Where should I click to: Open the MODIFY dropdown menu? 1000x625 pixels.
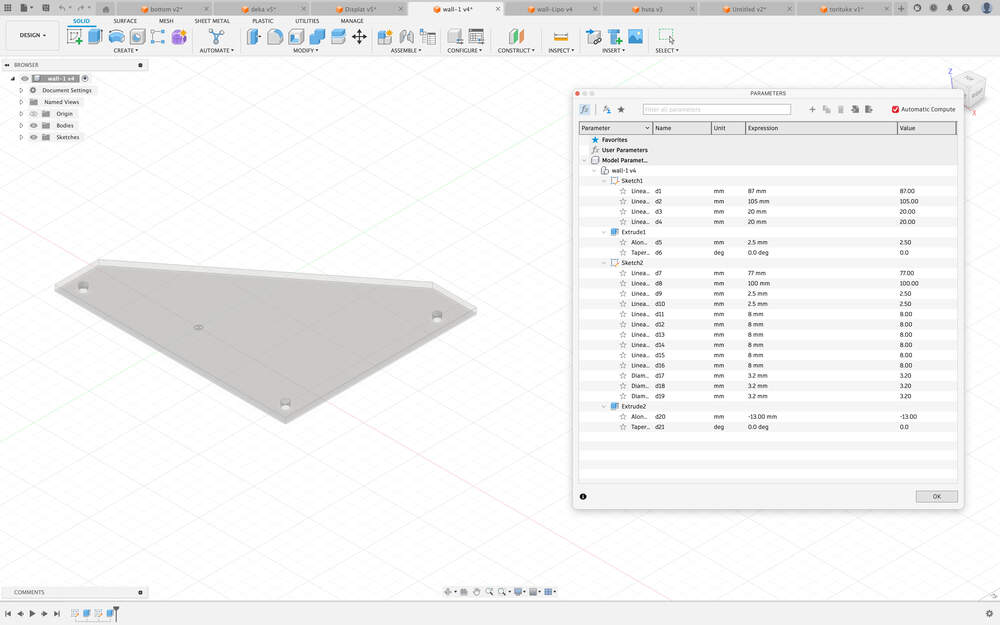(x=305, y=50)
